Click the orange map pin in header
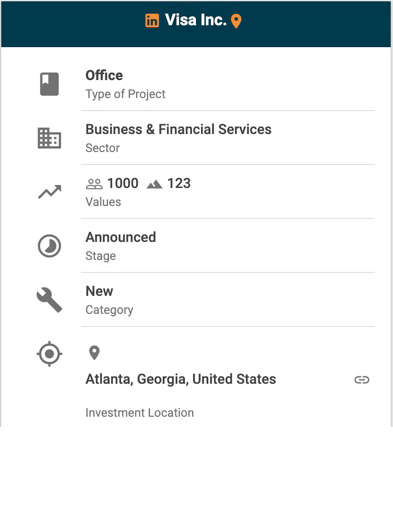The height and width of the screenshot is (506, 393). click(236, 21)
